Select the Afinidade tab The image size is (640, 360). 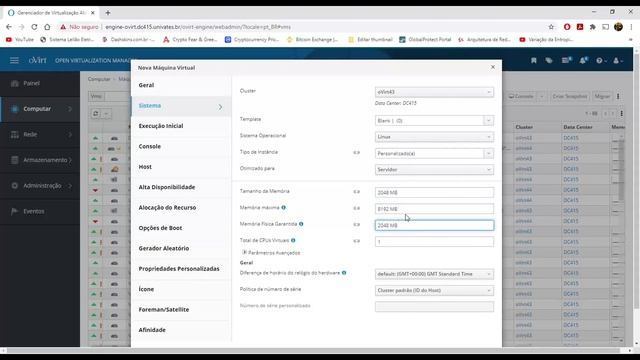(181, 330)
